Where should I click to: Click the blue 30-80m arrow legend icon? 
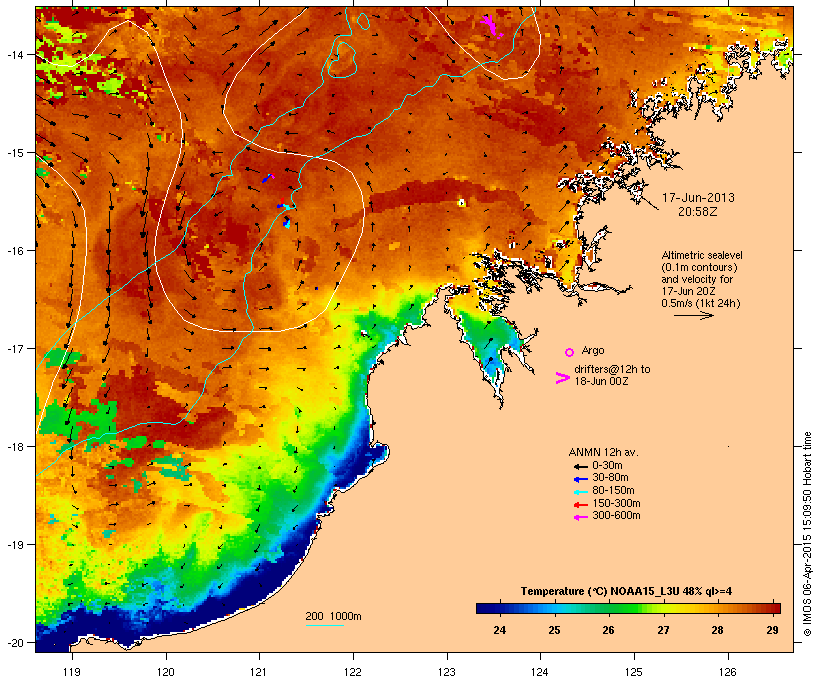pos(580,479)
